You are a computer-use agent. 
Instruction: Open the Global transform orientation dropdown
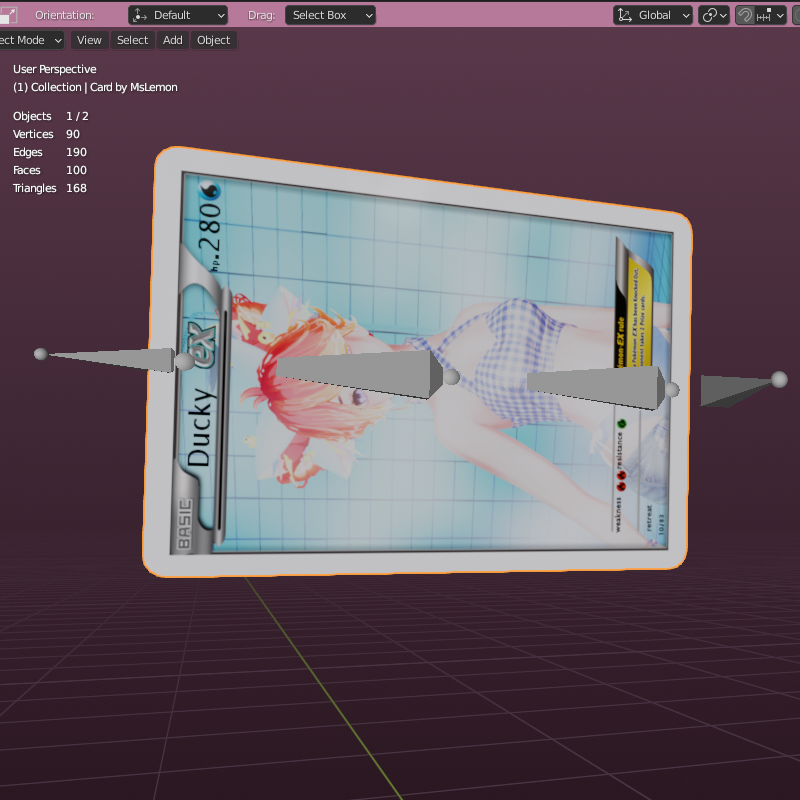(653, 15)
